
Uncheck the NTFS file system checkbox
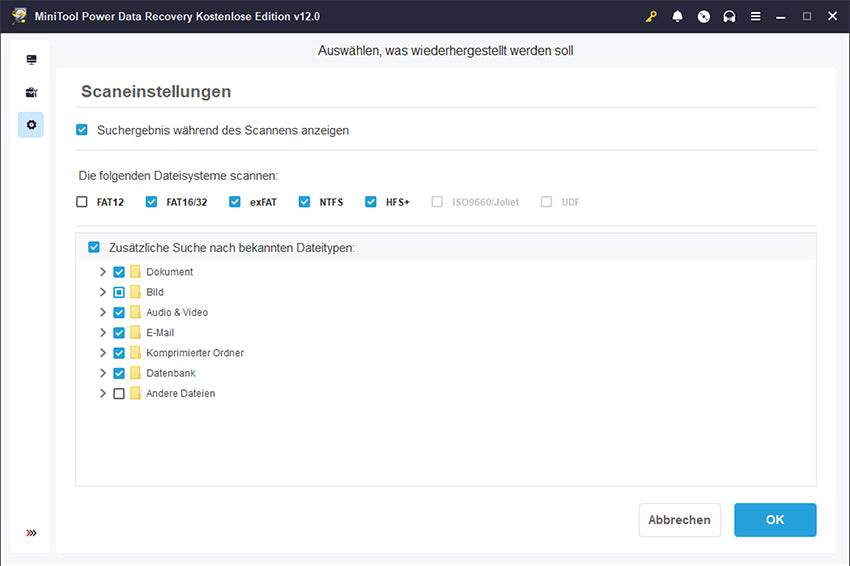coord(305,202)
